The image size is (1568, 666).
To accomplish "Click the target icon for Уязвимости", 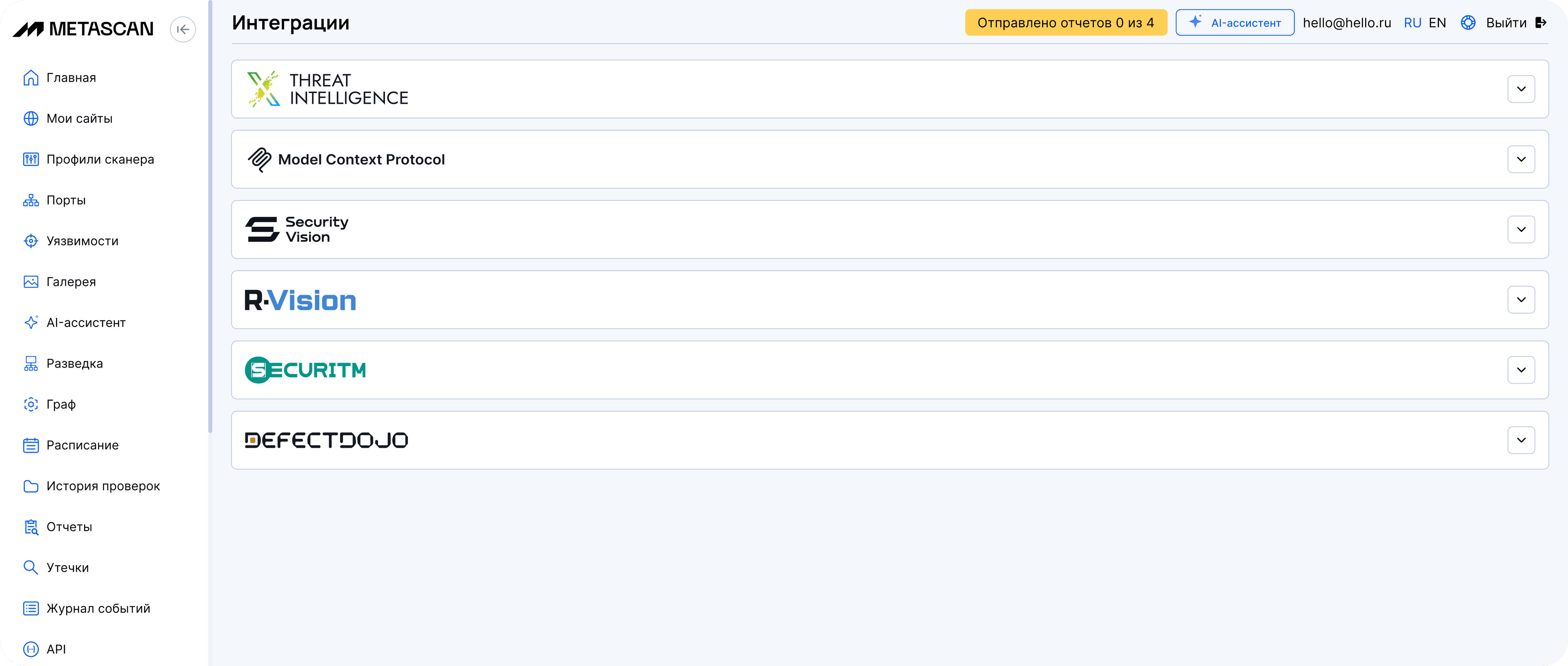I will 31,241.
